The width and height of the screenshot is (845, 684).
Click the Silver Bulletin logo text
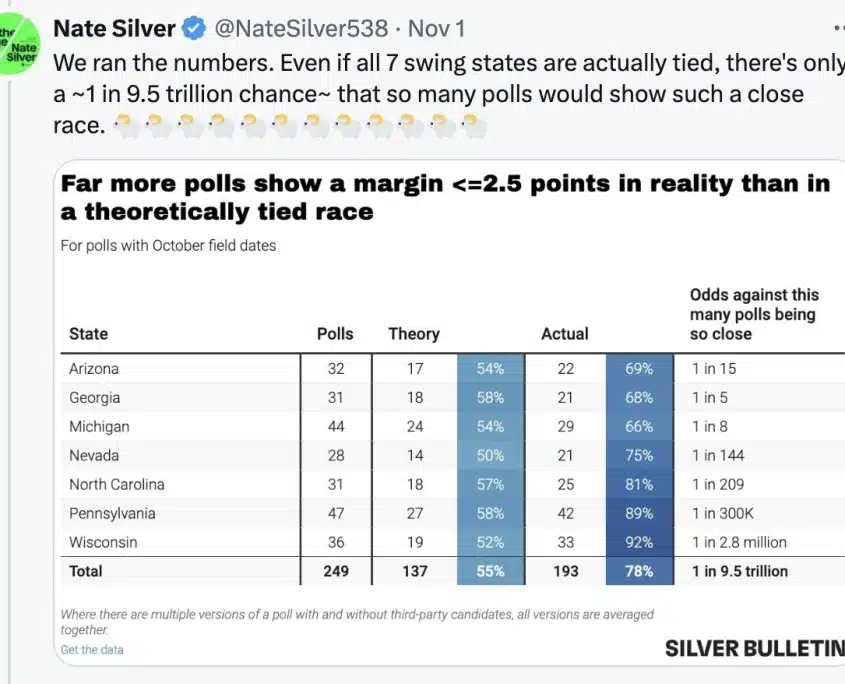754,648
